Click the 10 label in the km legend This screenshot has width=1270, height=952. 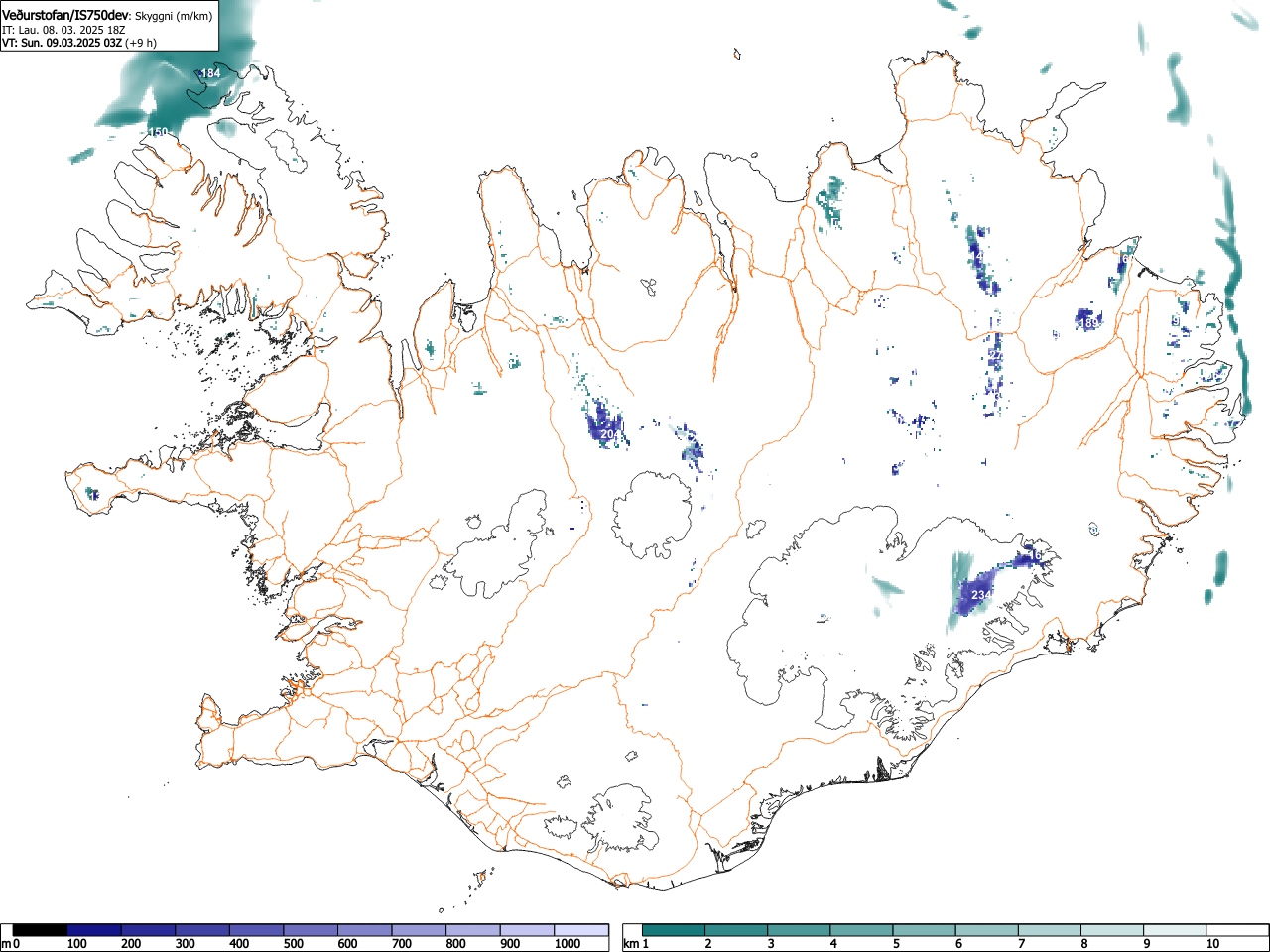coord(1212,945)
